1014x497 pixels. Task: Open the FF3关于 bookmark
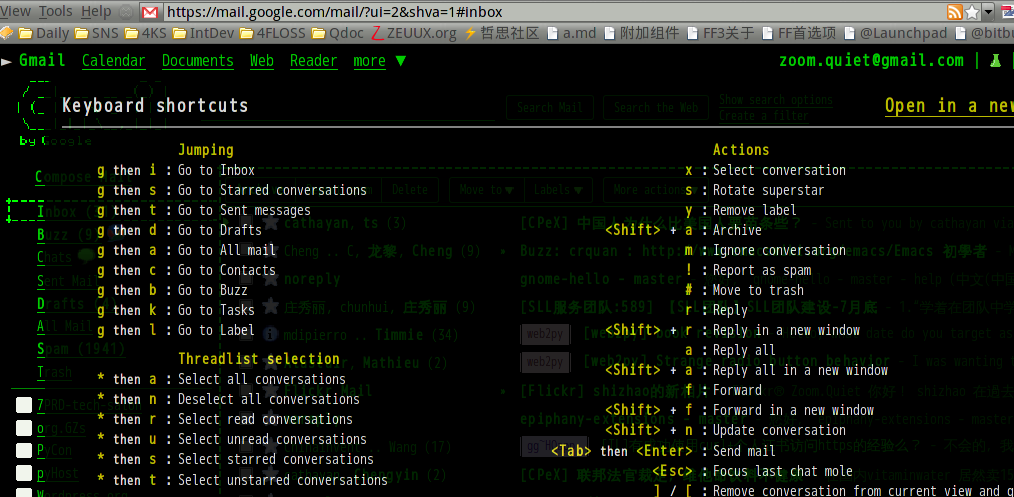[720, 33]
